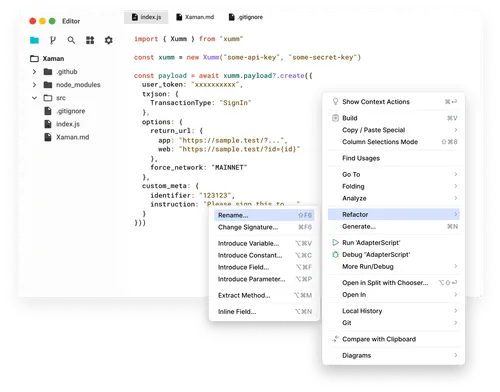This screenshot has width=500, height=392.
Task: Collapse the src folder chevron
Action: (34, 98)
